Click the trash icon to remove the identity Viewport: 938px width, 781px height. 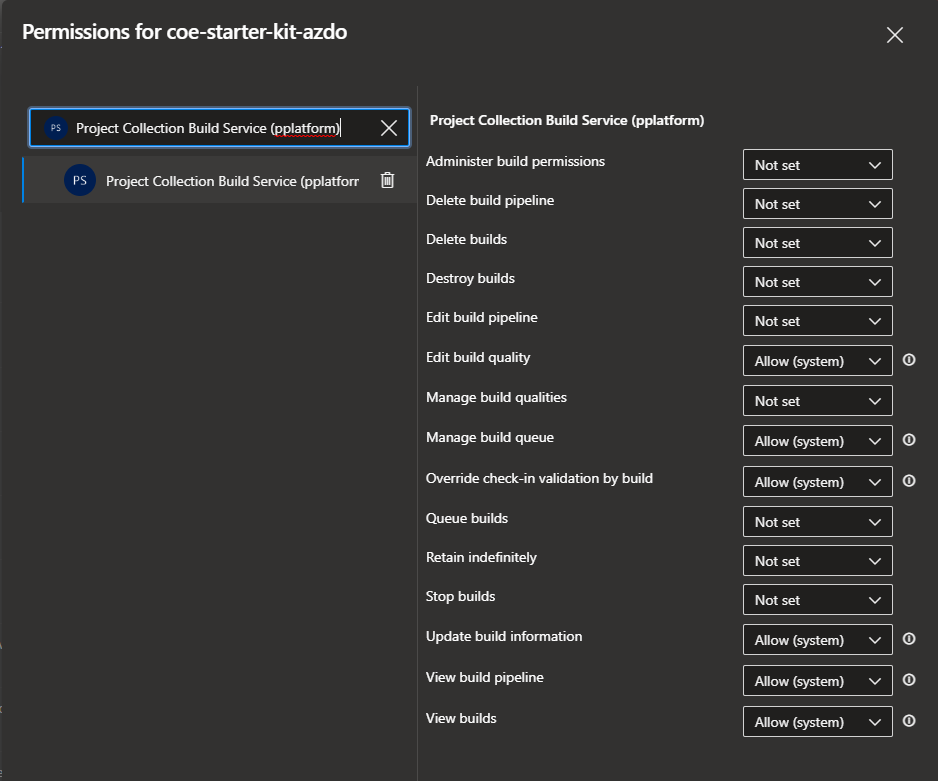[388, 179]
